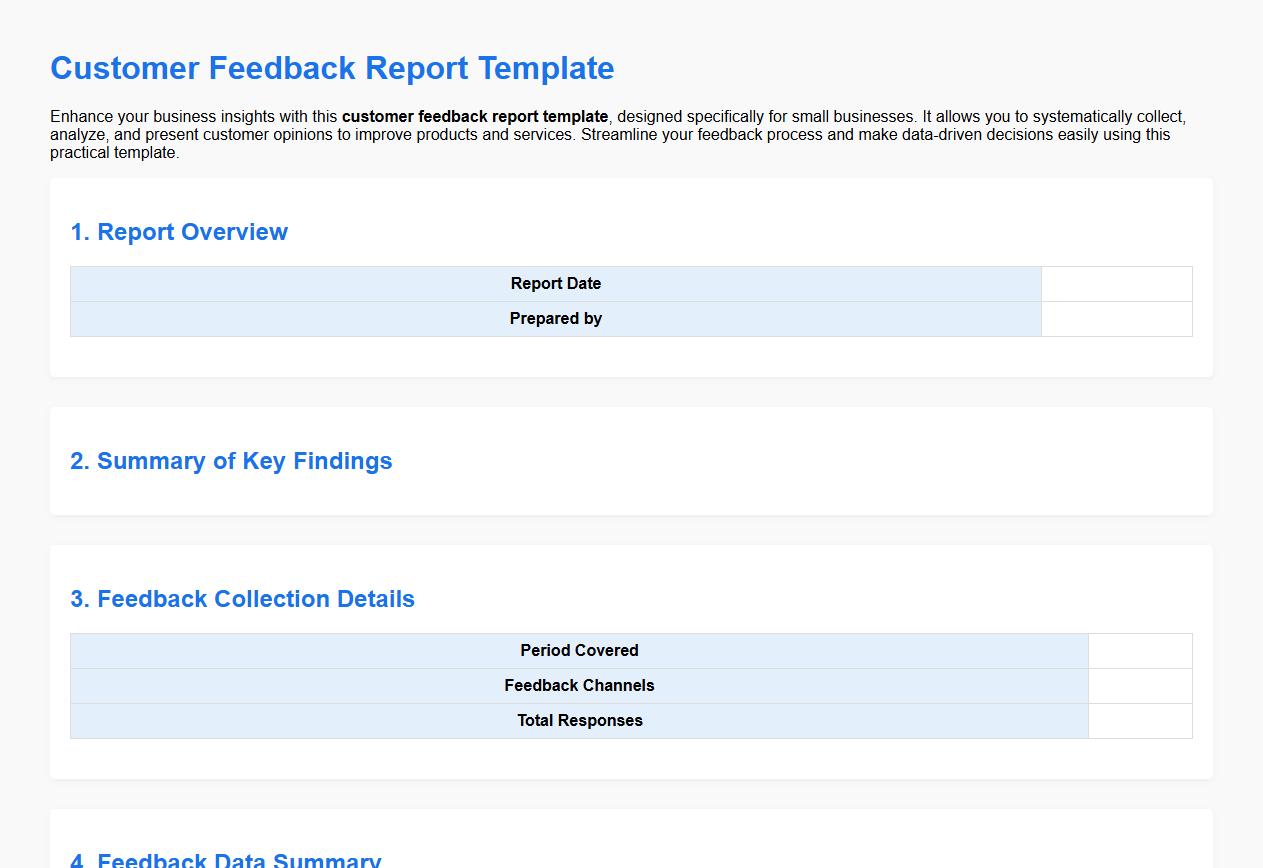The width and height of the screenshot is (1263, 868).
Task: Click the Period Covered label cell
Action: click(x=578, y=650)
